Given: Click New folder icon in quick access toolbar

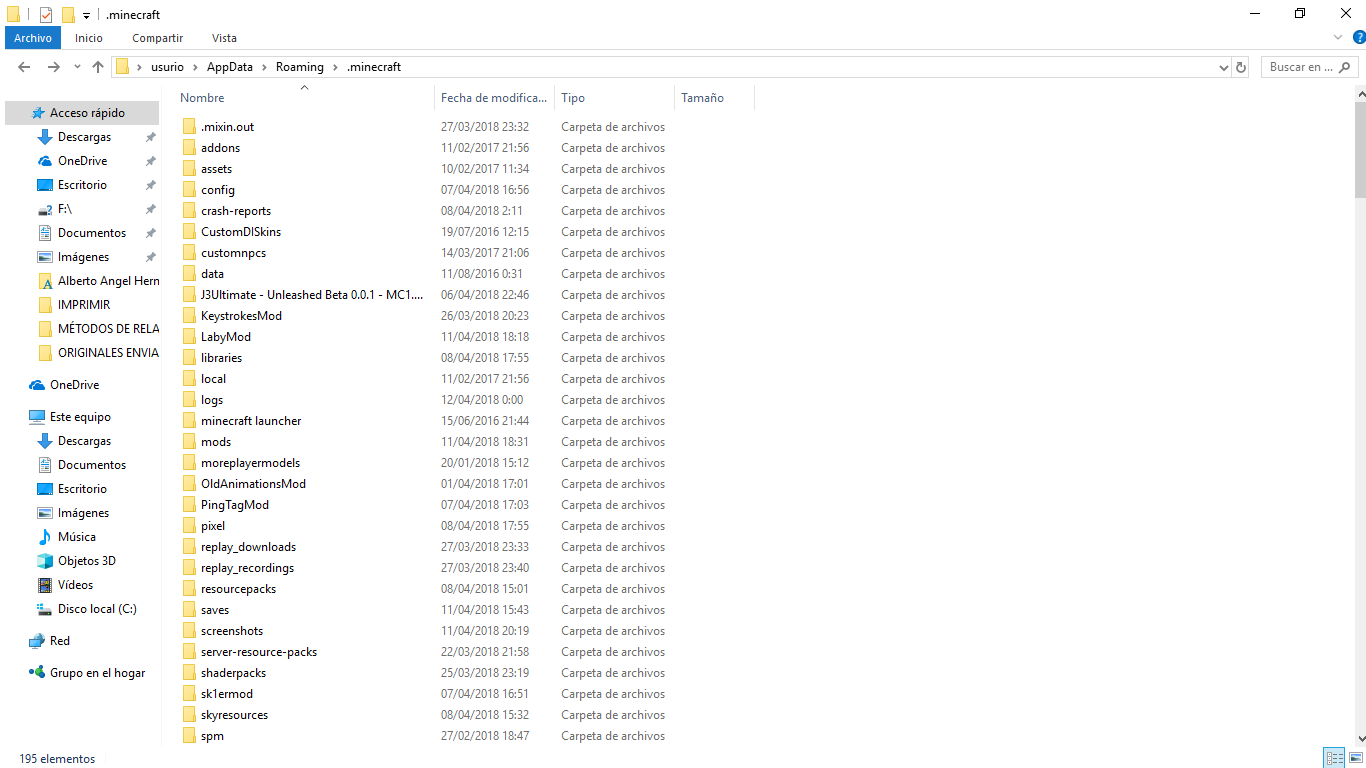Looking at the screenshot, I should click(68, 15).
